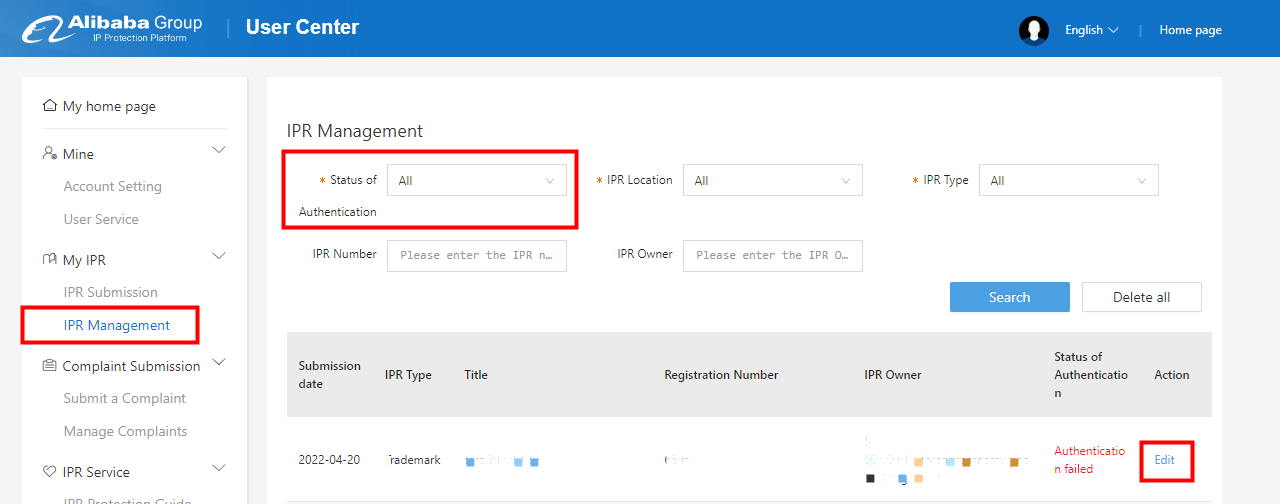Open IPR Submission page
Viewport: 1280px width, 504px height.
[110, 292]
